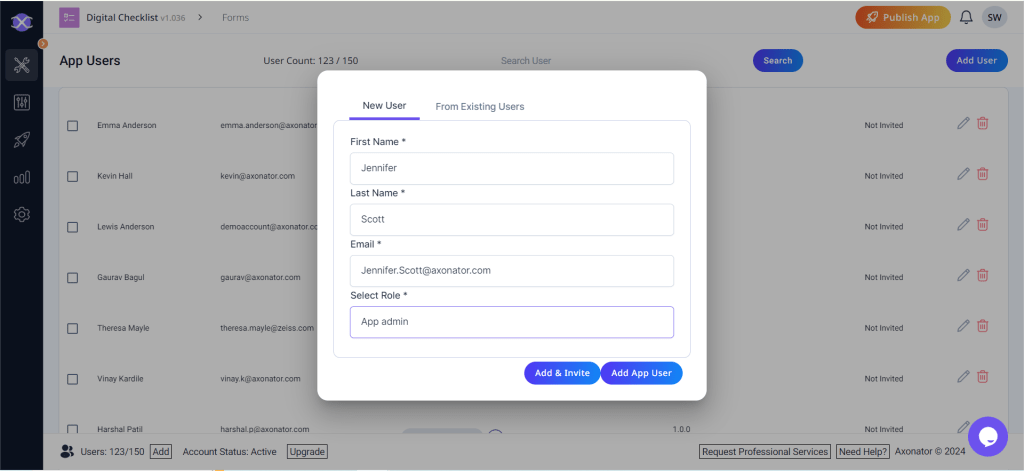Click into the Email input field
Viewport: 1024px width, 471px height.
(x=511, y=270)
